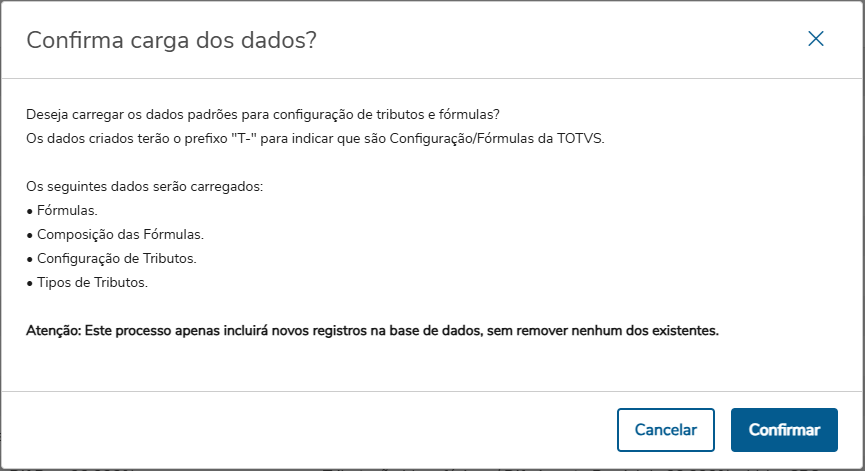Click the bullet before "Configuração de Tributos."
The height and width of the screenshot is (471, 865).
[29, 259]
